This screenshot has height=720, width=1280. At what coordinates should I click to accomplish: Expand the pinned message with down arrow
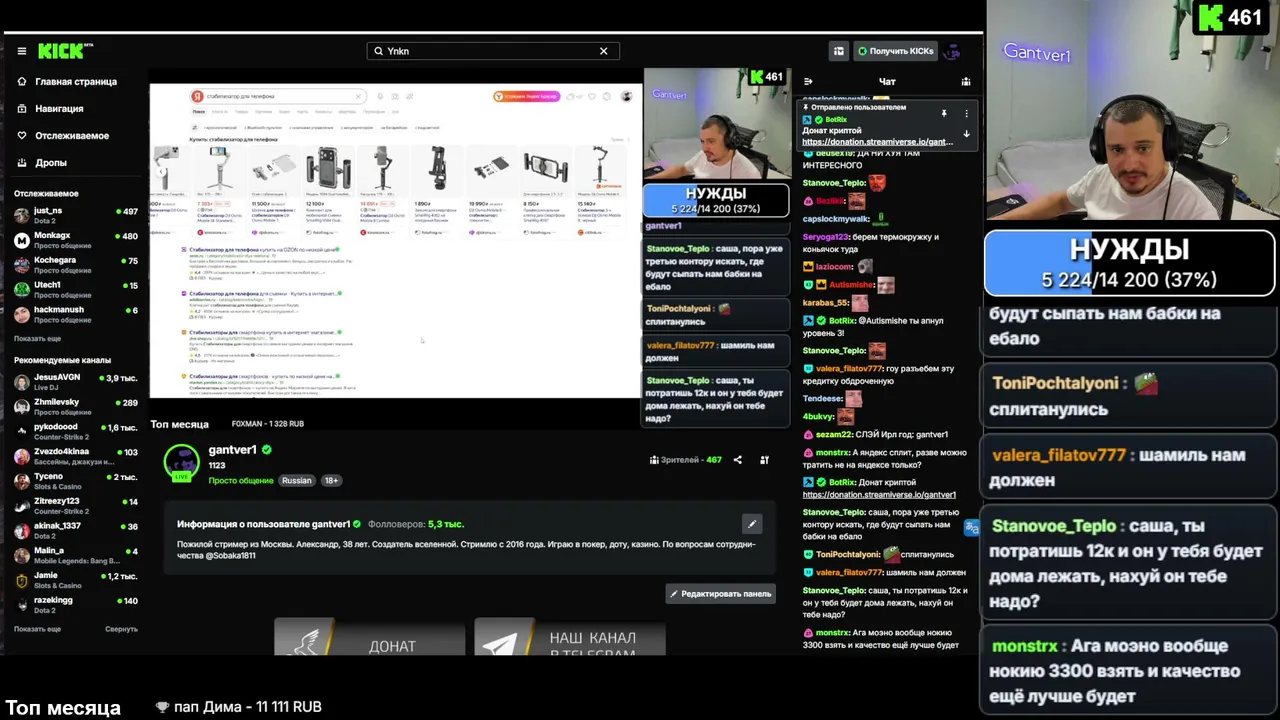[x=966, y=134]
